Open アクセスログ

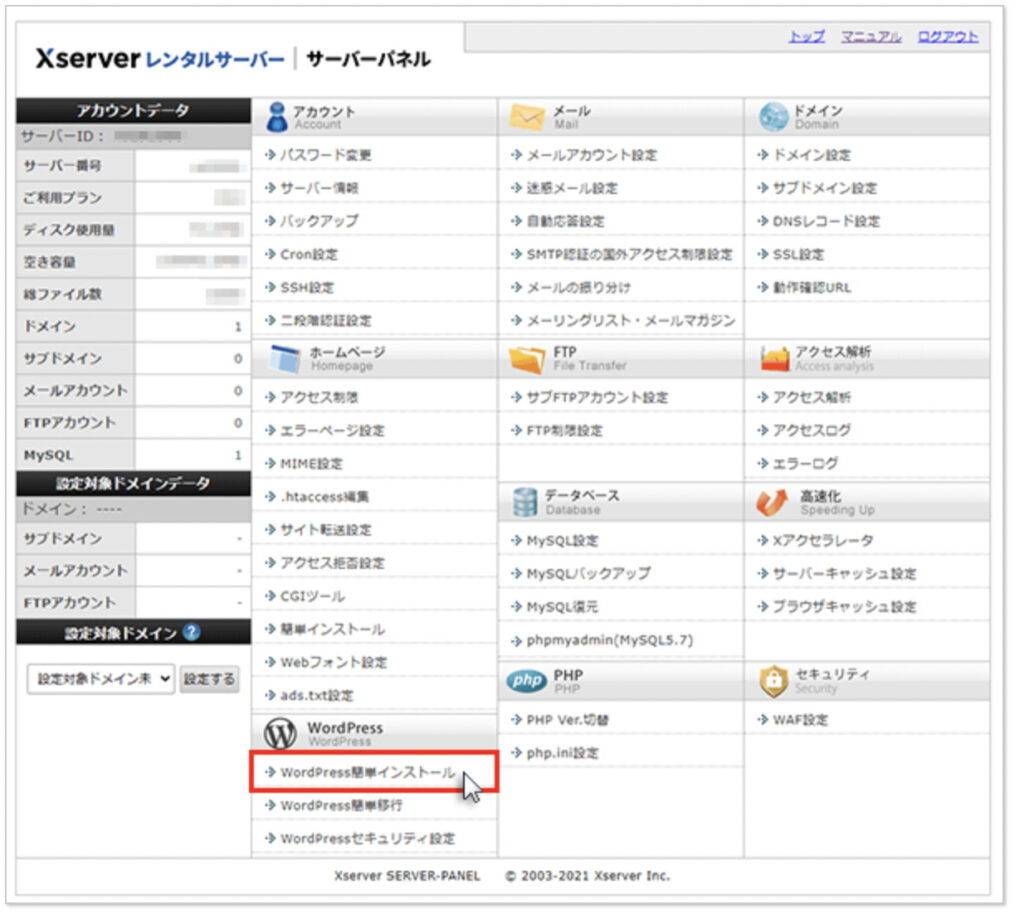coord(812,430)
